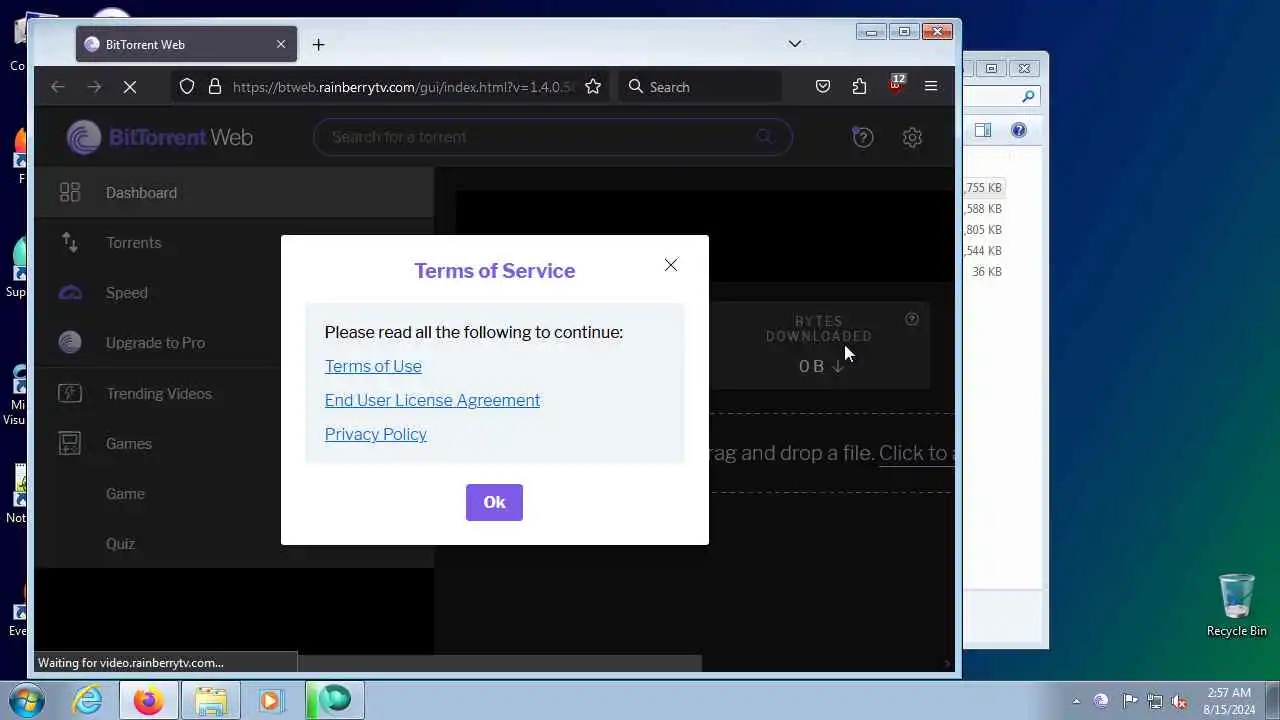Close the Terms of Service dialog
The image size is (1280, 720).
coord(671,265)
